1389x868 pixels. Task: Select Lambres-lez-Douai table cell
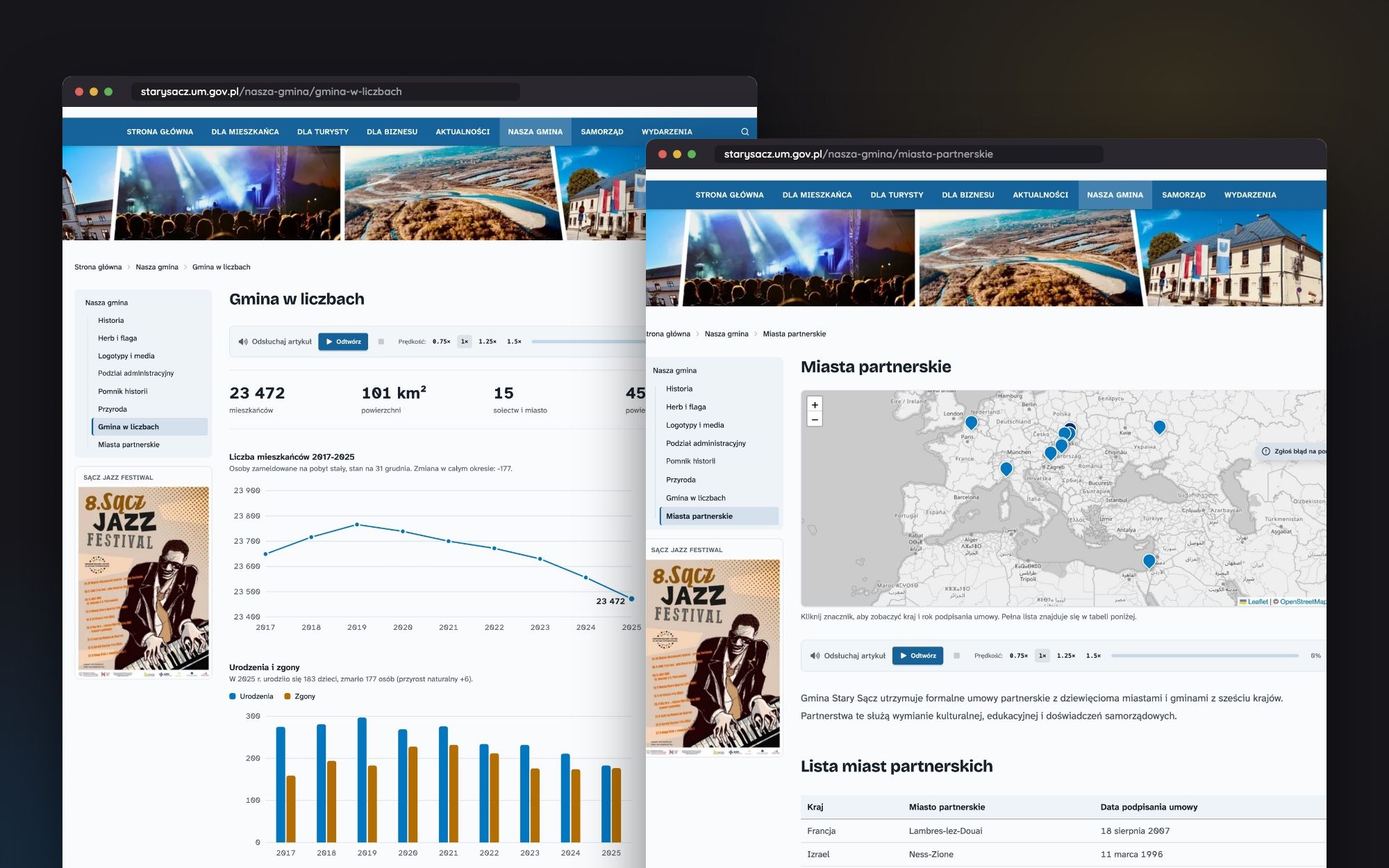945,831
